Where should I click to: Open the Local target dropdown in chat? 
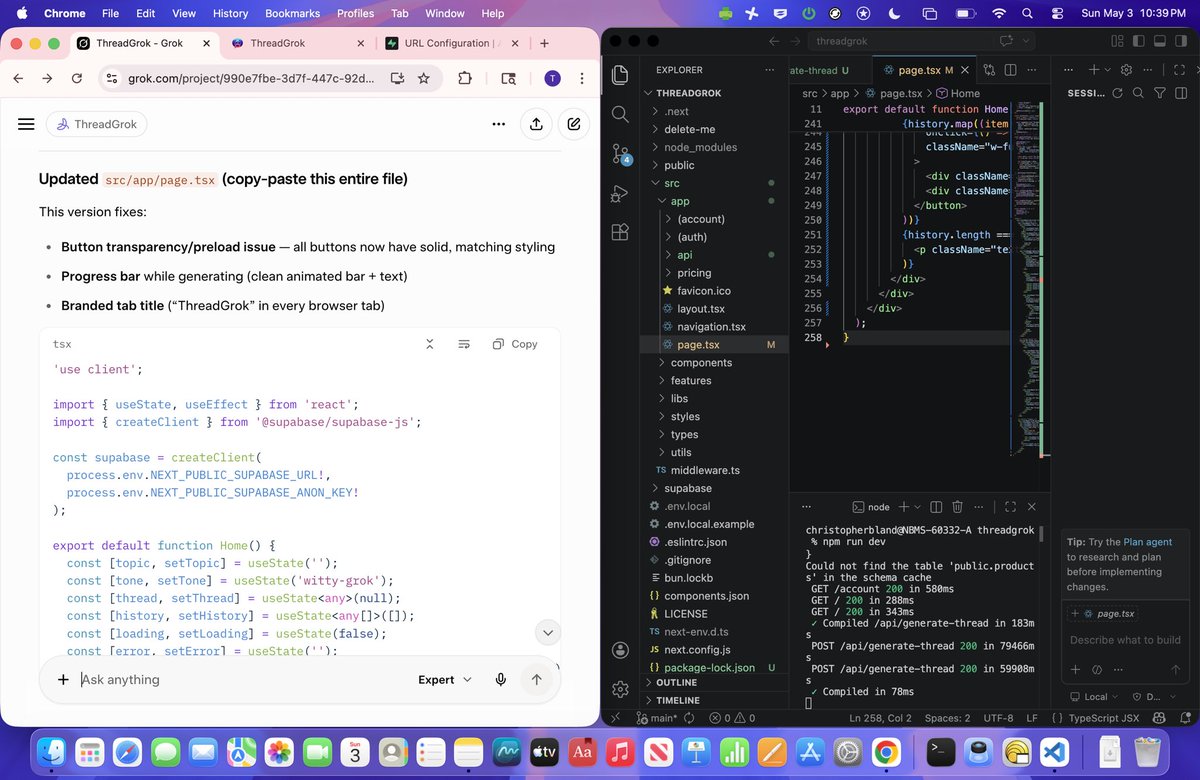(1094, 696)
